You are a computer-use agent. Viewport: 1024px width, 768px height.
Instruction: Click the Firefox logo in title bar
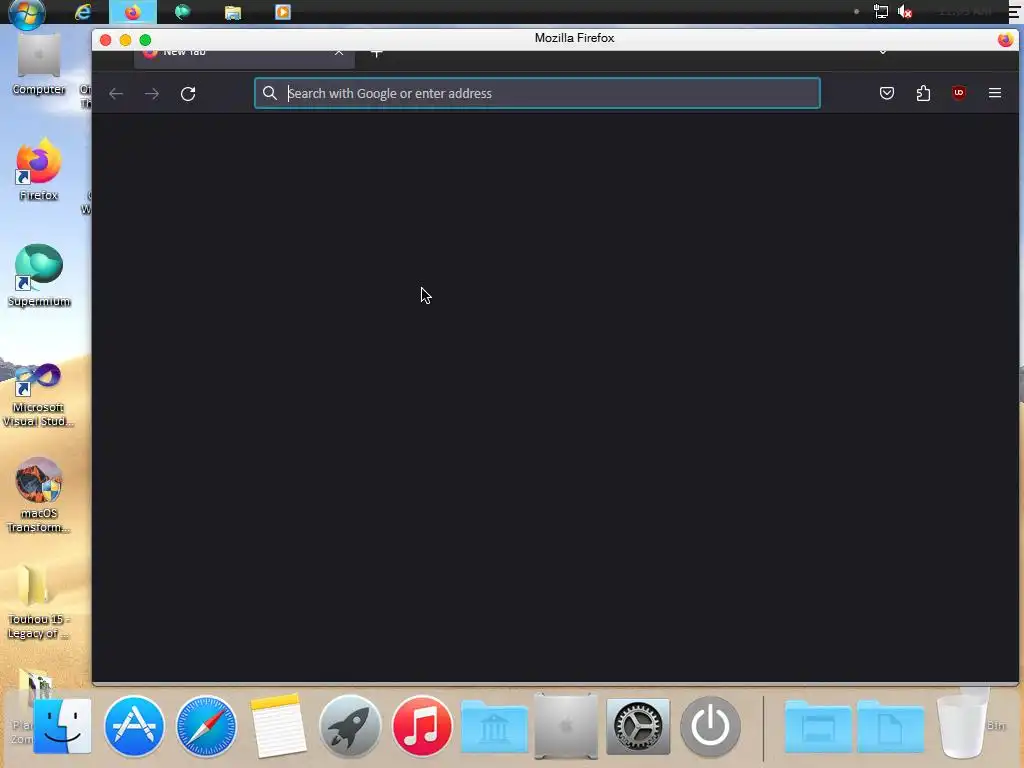[x=1005, y=39]
